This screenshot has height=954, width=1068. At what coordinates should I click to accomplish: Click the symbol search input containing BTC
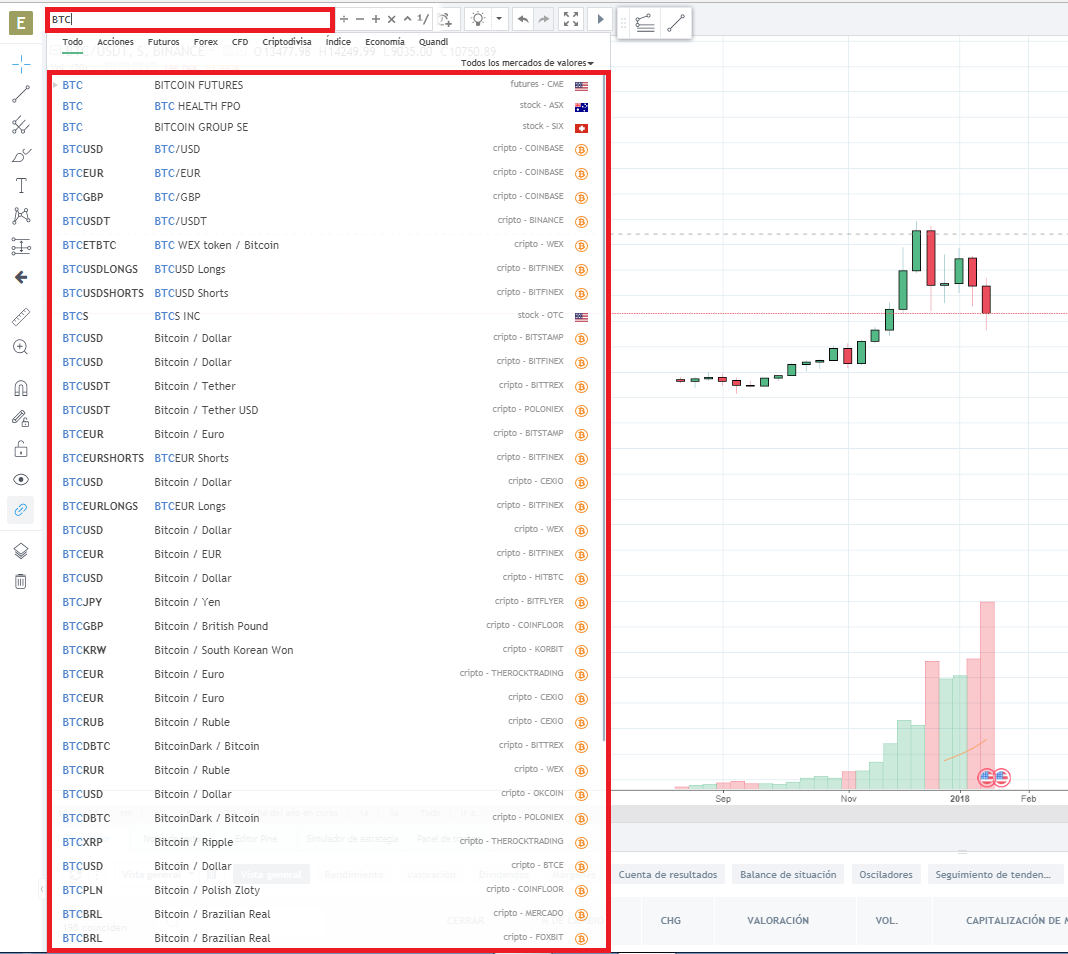191,19
